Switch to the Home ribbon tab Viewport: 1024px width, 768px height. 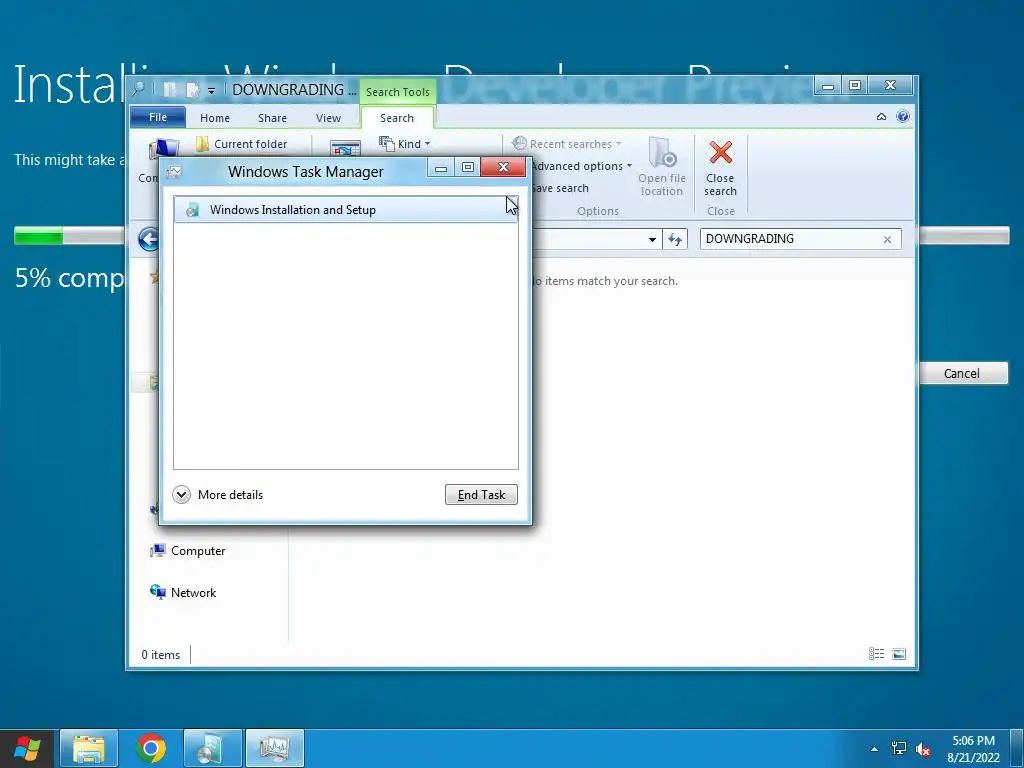(215, 118)
